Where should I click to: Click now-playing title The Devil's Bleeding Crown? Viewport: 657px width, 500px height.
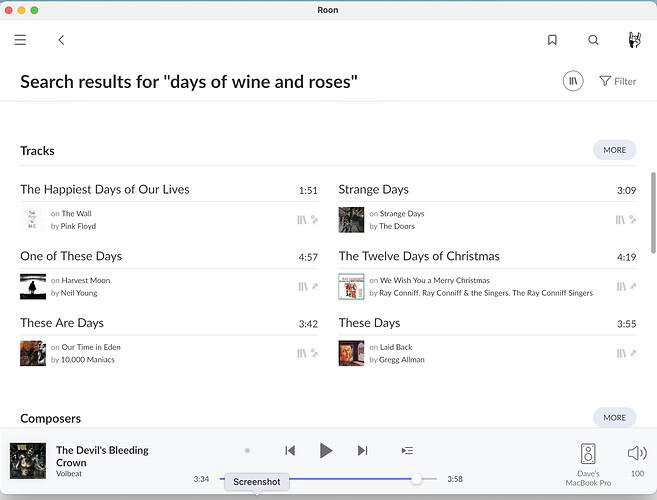pyautogui.click(x=102, y=456)
